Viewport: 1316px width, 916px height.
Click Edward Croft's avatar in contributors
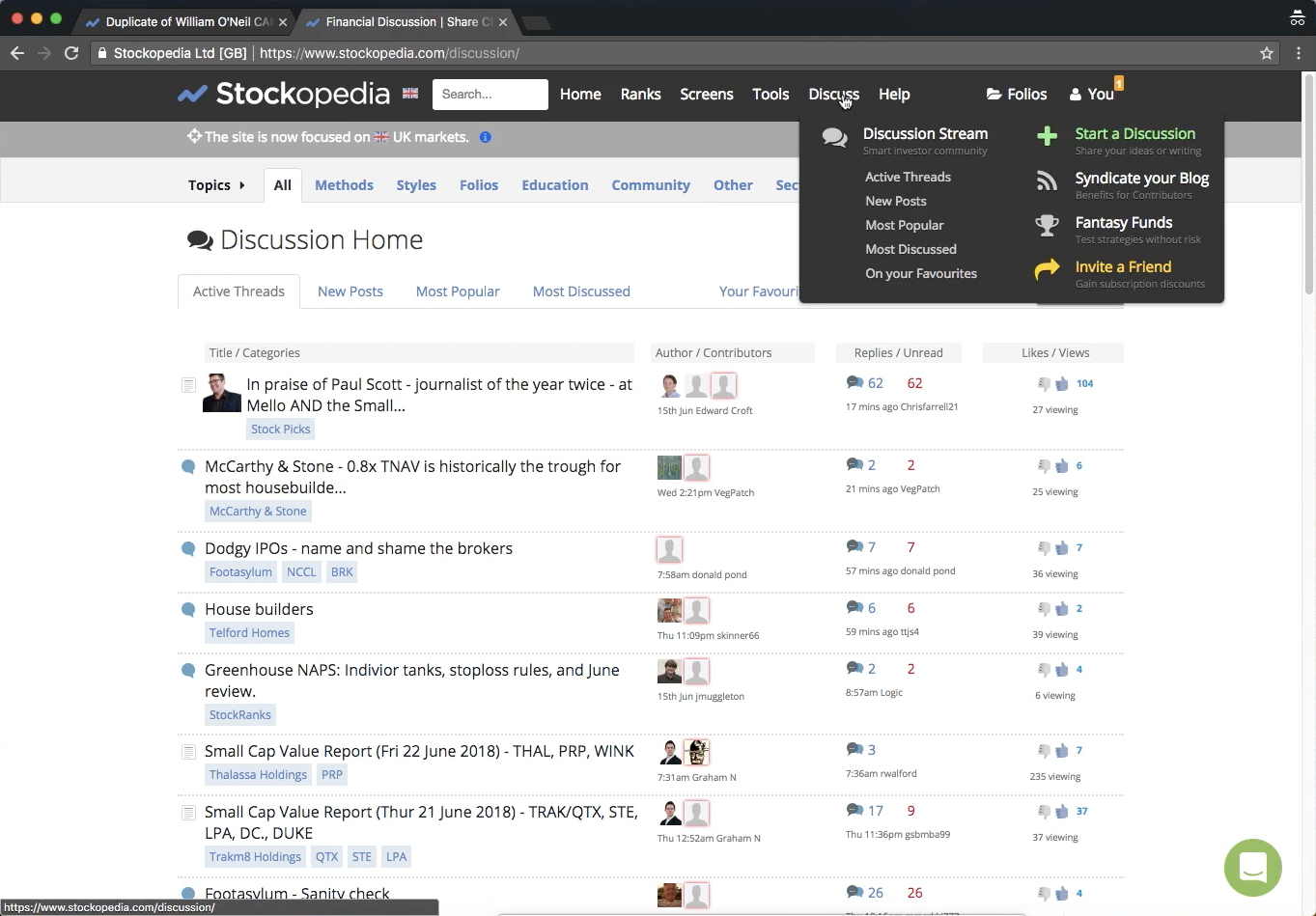670,386
